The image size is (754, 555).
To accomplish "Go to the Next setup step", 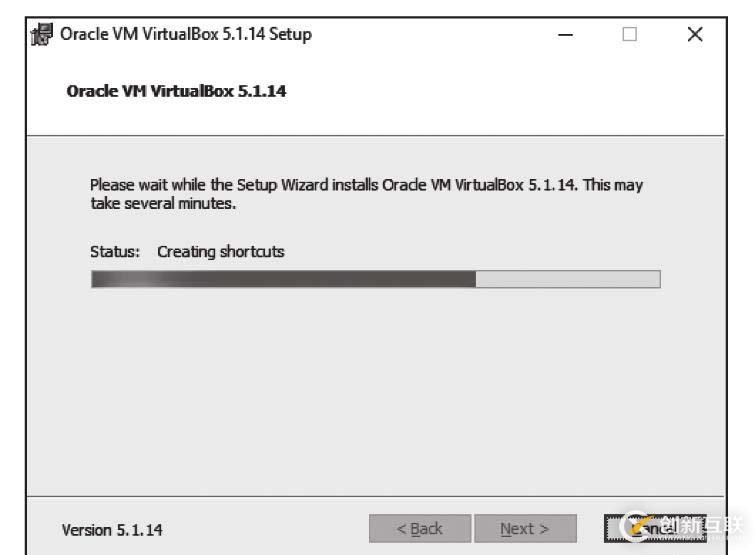I will click(x=525, y=529).
